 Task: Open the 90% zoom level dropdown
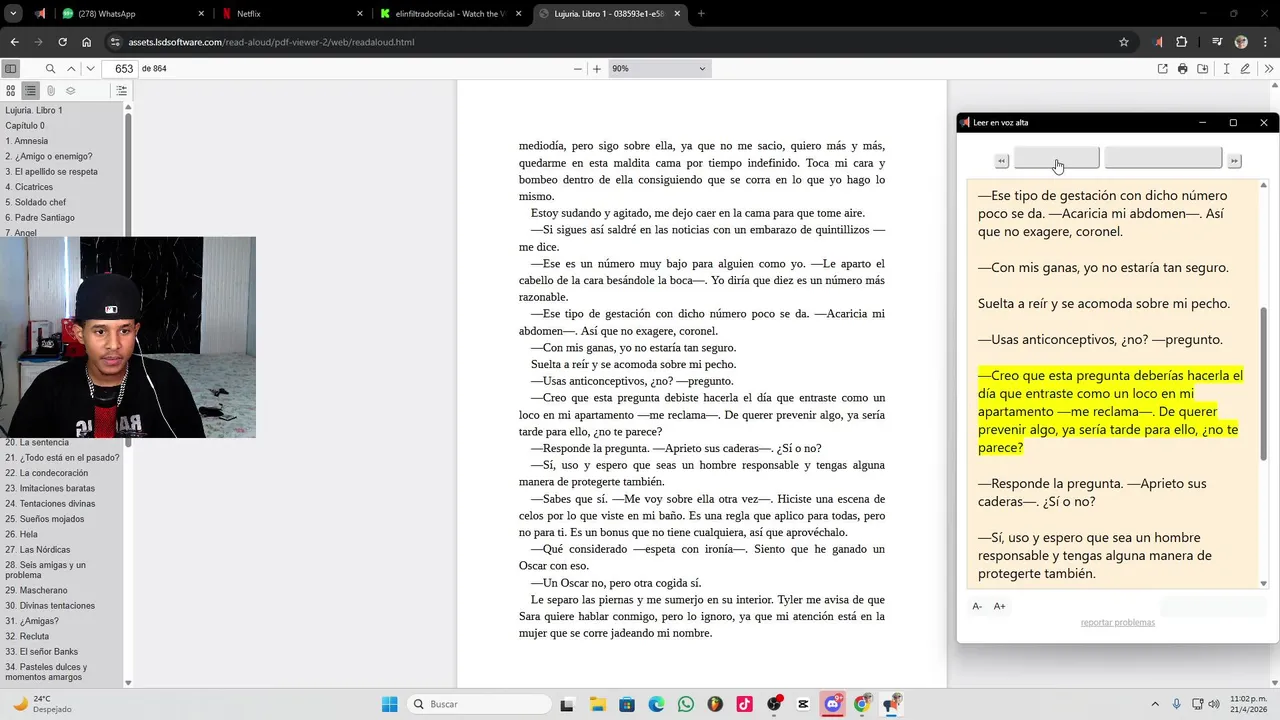point(658,69)
